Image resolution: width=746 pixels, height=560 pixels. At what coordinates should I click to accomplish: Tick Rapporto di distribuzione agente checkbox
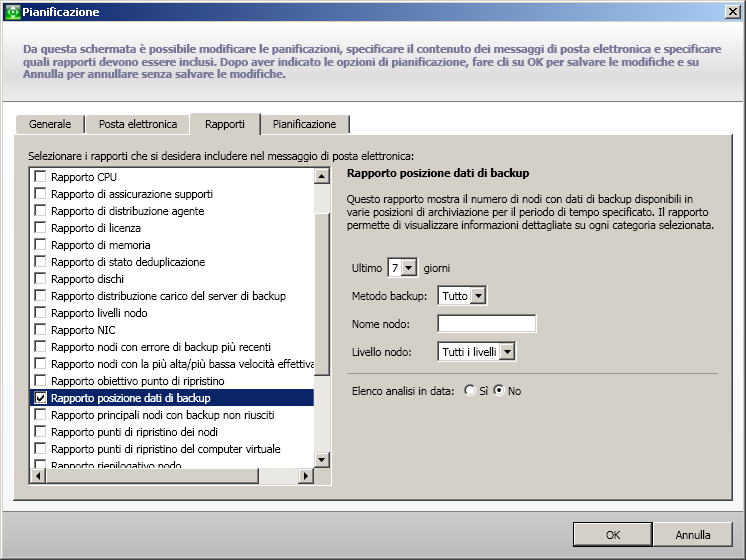[x=40, y=210]
